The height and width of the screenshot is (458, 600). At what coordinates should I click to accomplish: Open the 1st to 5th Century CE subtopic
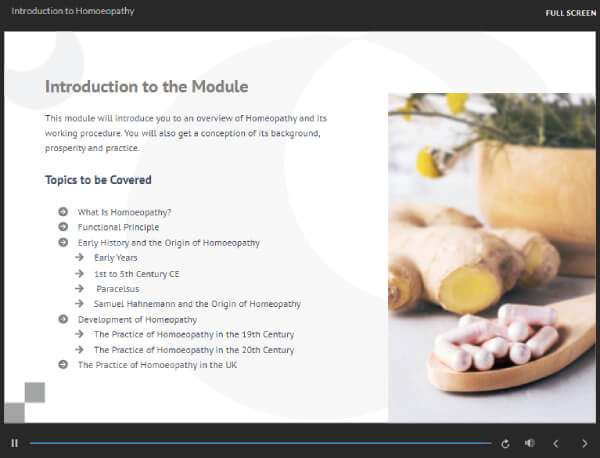click(136, 273)
